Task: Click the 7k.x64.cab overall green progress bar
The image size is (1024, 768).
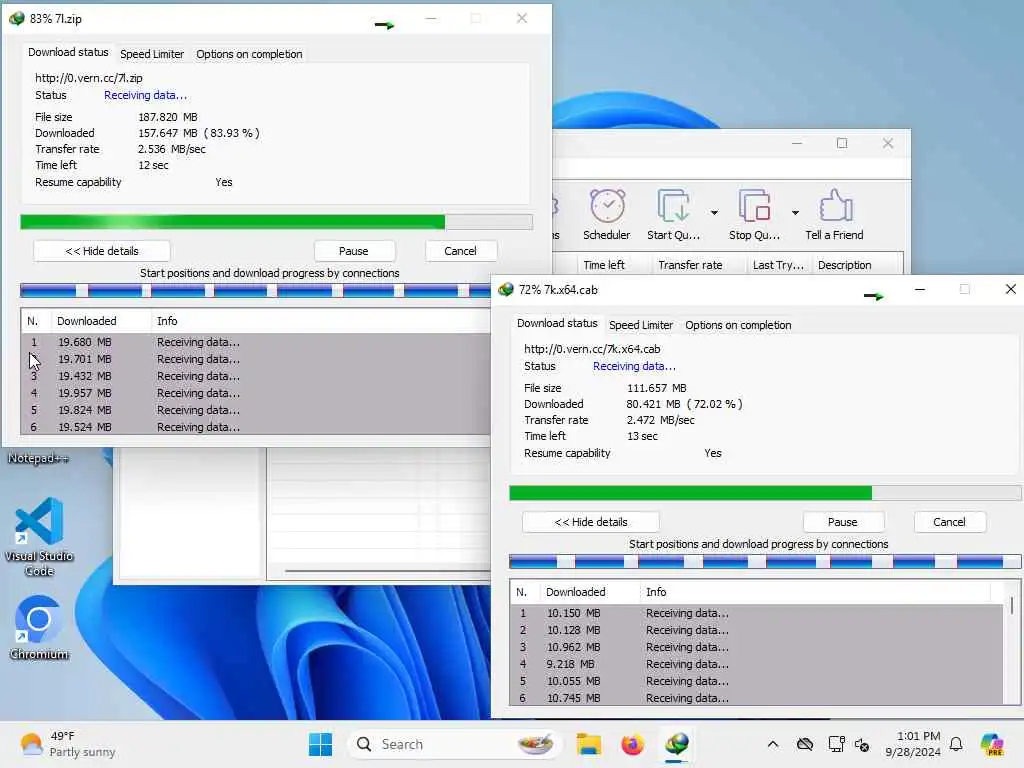Action: click(x=765, y=493)
